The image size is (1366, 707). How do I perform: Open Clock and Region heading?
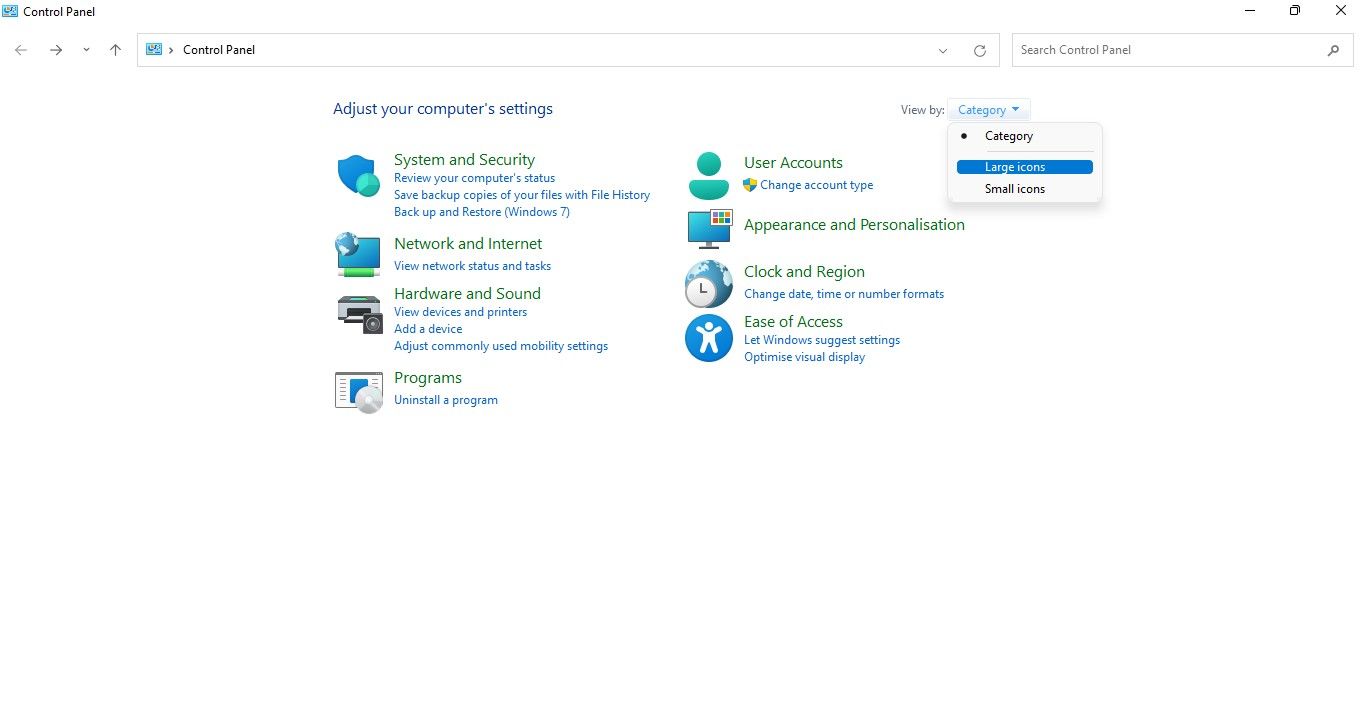[804, 272]
